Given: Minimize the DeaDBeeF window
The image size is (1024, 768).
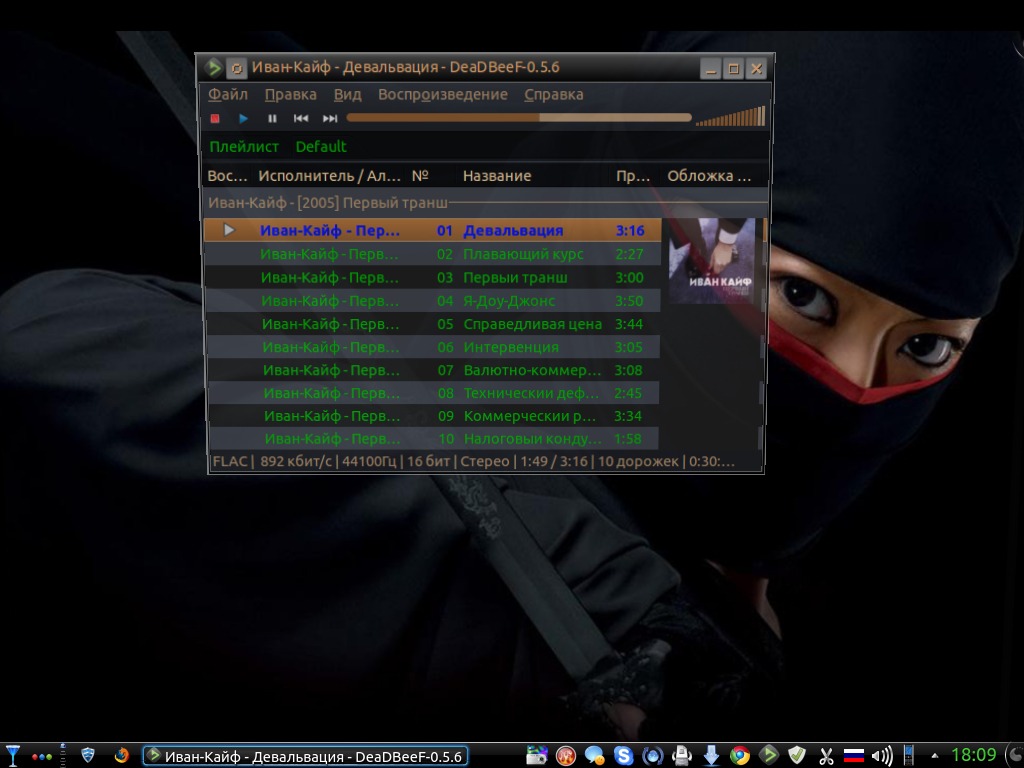Looking at the screenshot, I should click(711, 69).
